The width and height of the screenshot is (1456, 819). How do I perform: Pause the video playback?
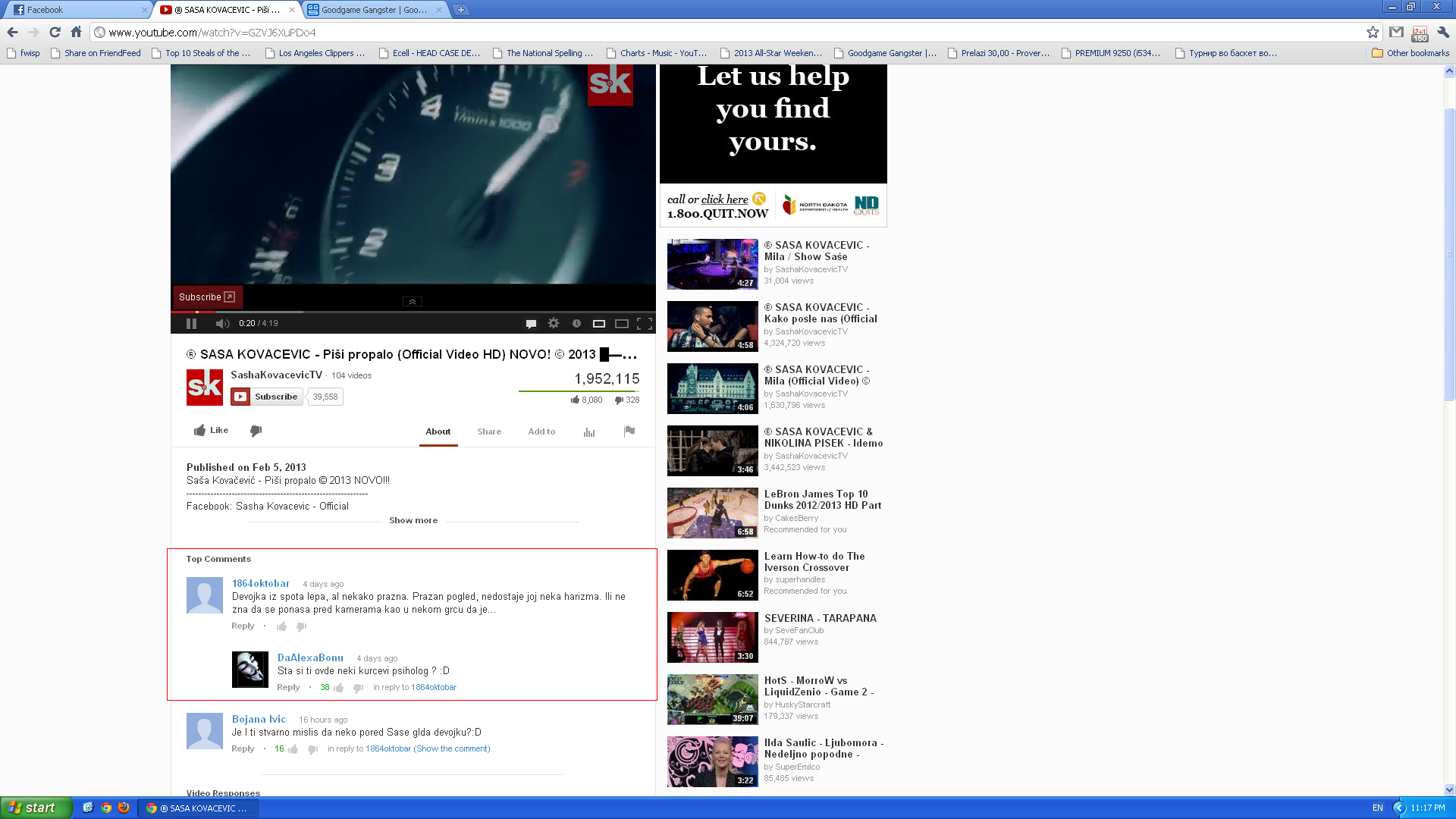tap(191, 324)
